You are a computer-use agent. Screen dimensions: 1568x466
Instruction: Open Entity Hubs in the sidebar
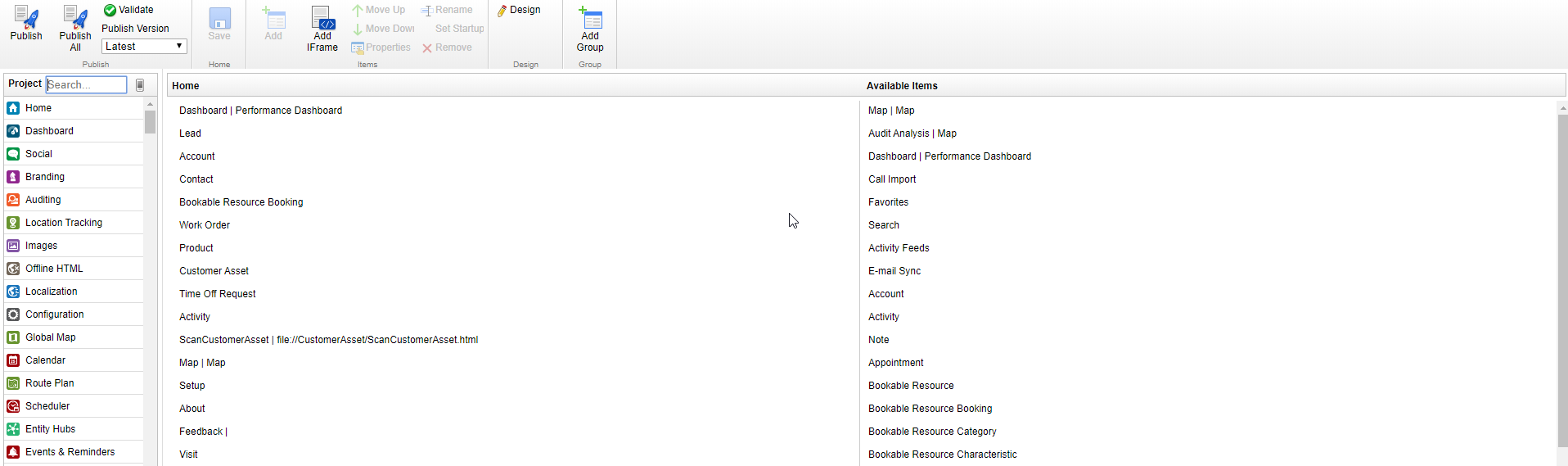click(x=50, y=429)
